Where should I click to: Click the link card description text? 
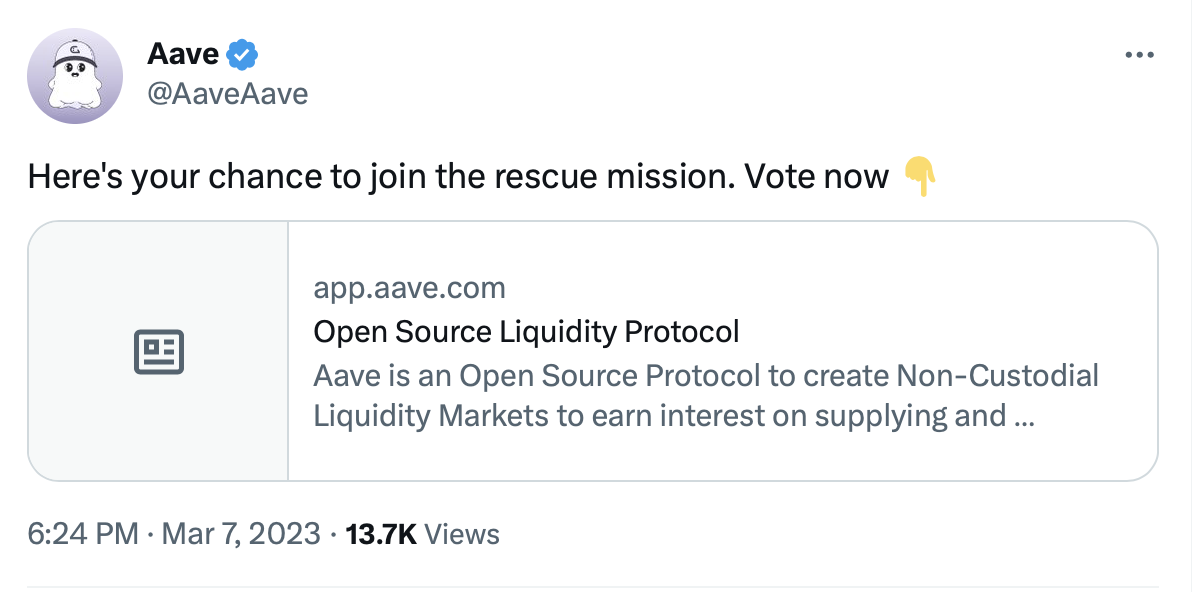pos(705,396)
